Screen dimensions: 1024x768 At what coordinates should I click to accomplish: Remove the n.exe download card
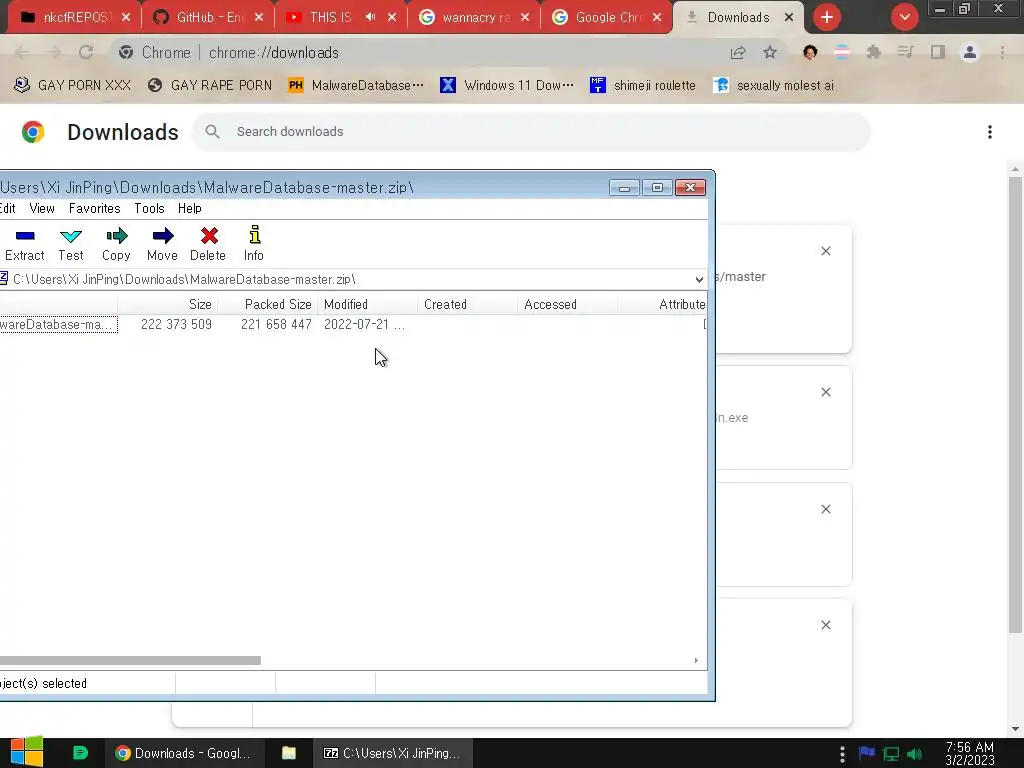(x=826, y=392)
